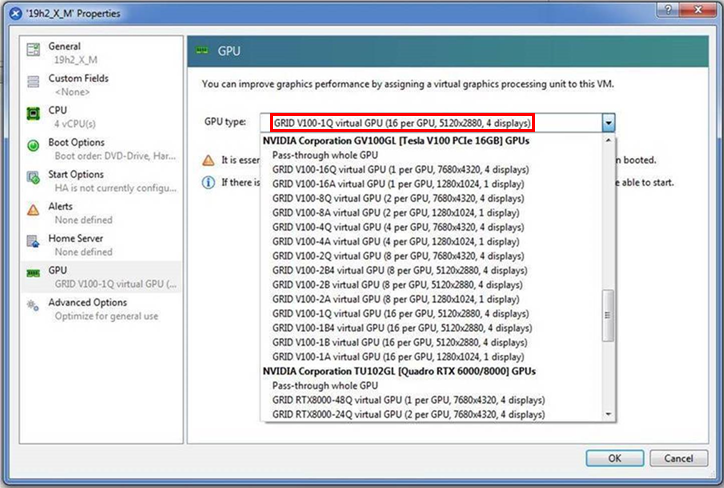This screenshot has width=724, height=488.
Task: Click the dropdown list scrollbar thumb
Action: 608,316
